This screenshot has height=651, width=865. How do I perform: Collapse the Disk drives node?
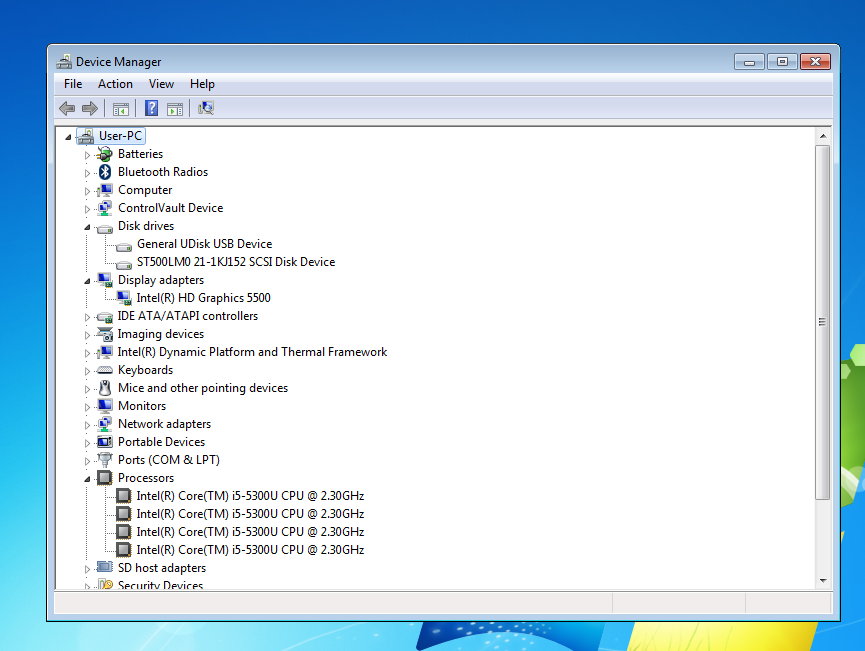pos(87,227)
